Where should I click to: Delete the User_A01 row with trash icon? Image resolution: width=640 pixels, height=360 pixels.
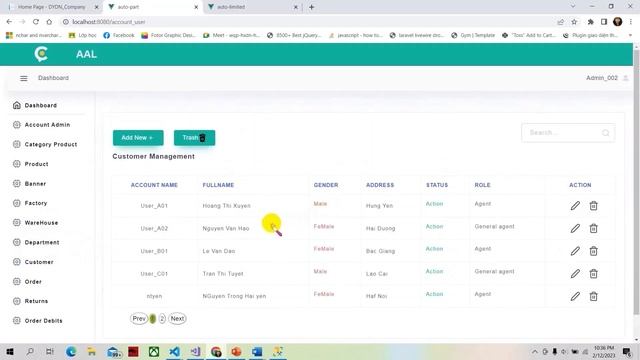[x=593, y=206]
